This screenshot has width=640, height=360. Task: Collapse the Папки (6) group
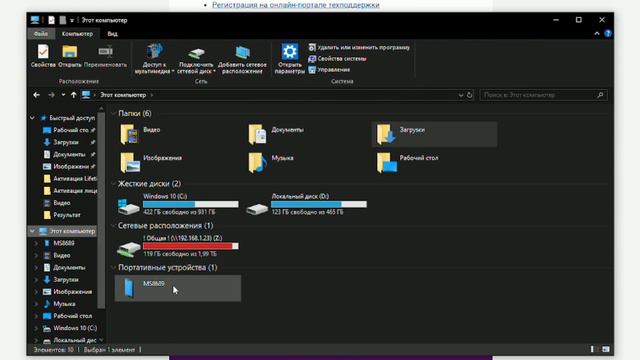click(113, 113)
